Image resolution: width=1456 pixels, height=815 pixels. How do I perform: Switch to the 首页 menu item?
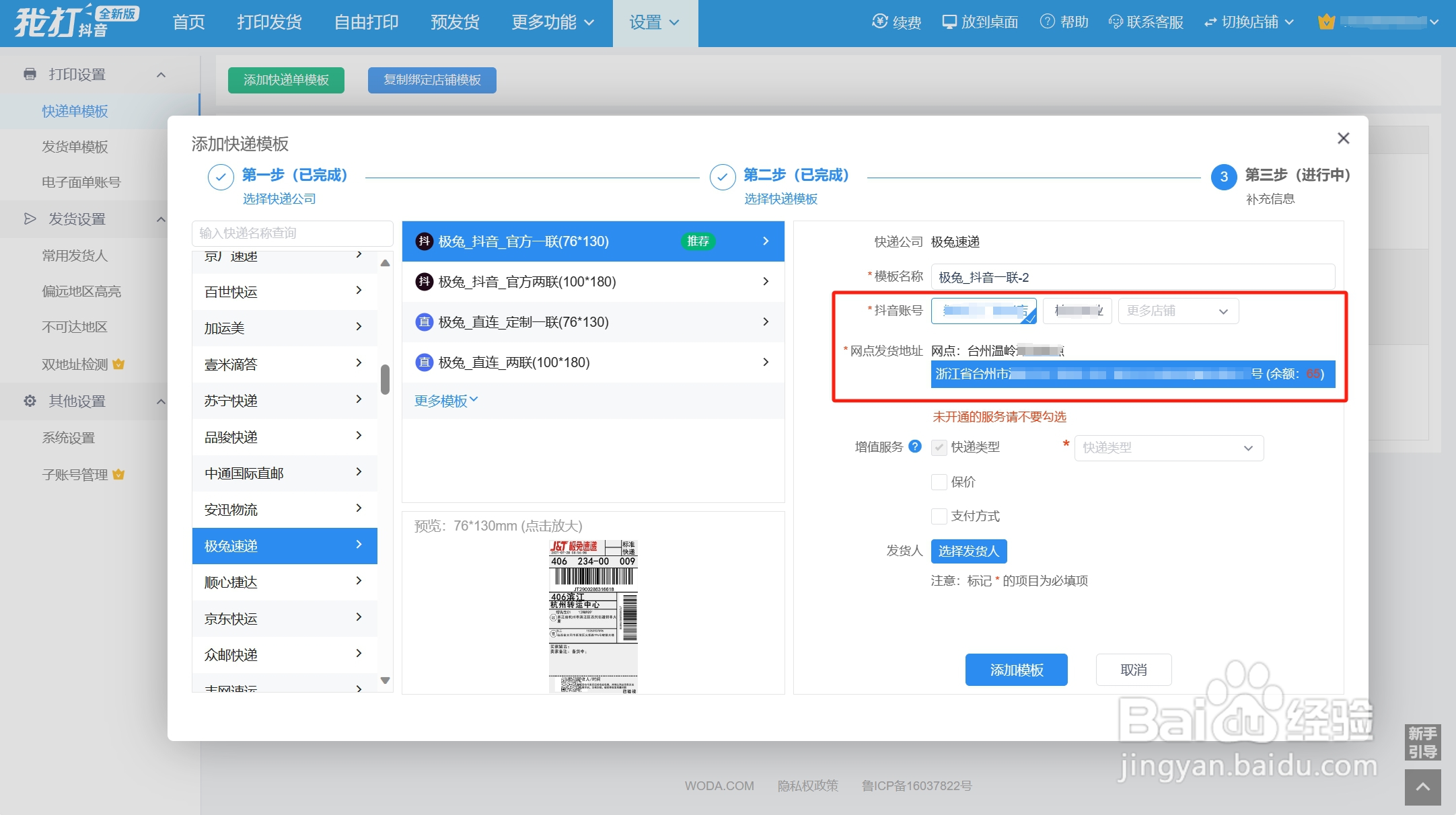[188, 22]
